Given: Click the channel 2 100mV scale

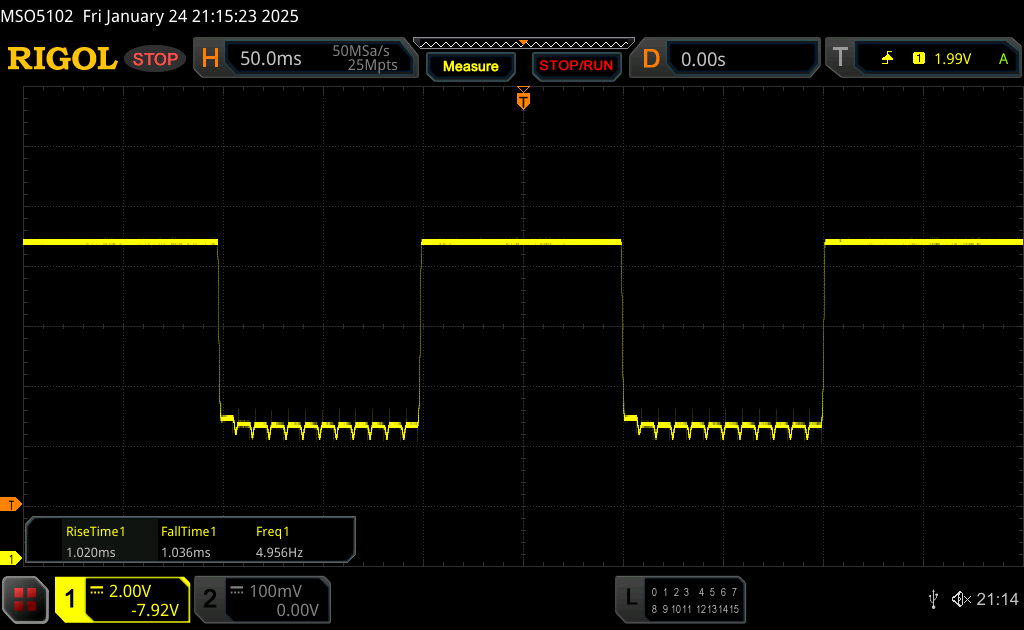Looking at the screenshot, I should tap(275, 591).
